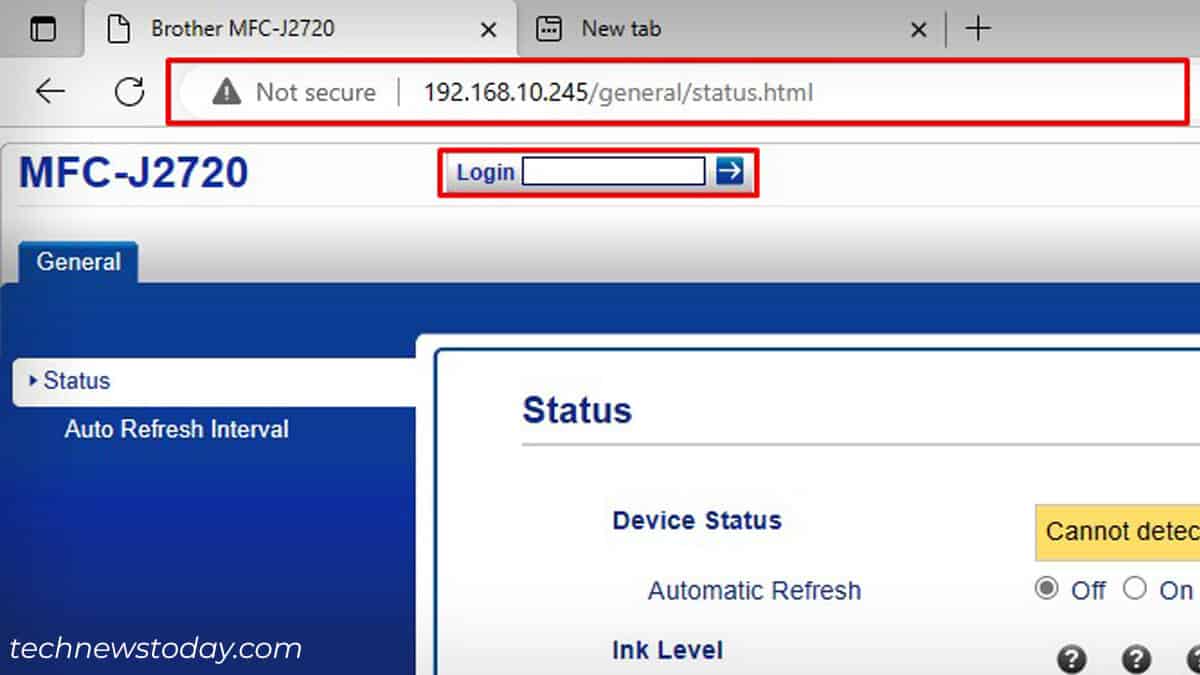Click the MFC-J2720 model title
1200x675 pixels.
(x=133, y=173)
